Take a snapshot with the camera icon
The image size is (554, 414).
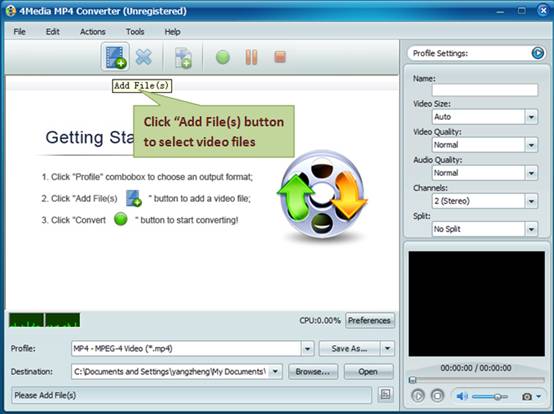(527, 397)
